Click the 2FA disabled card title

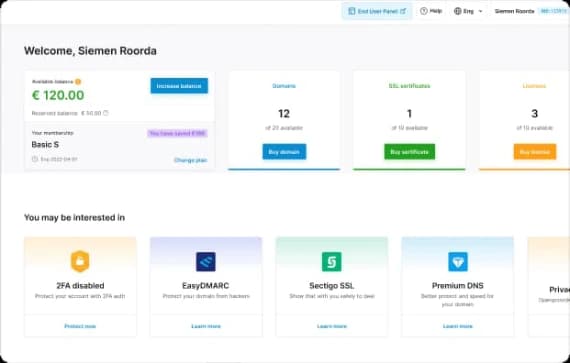[80, 286]
